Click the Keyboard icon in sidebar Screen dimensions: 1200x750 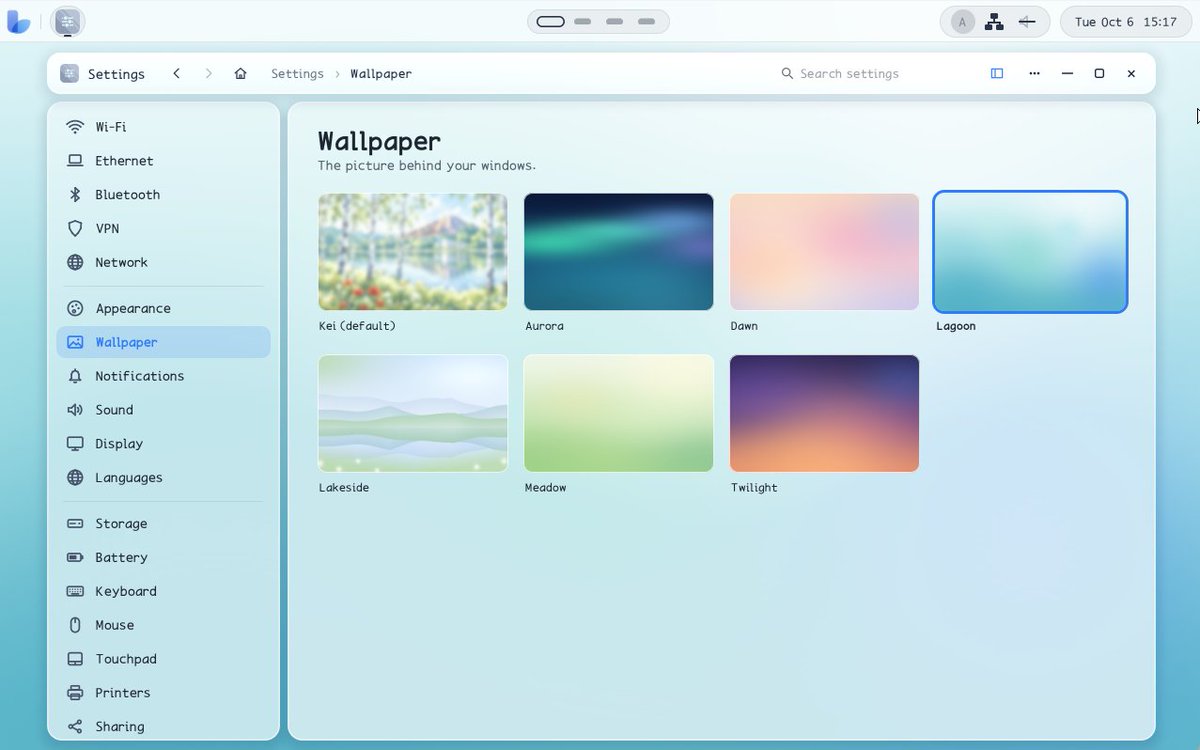point(75,592)
